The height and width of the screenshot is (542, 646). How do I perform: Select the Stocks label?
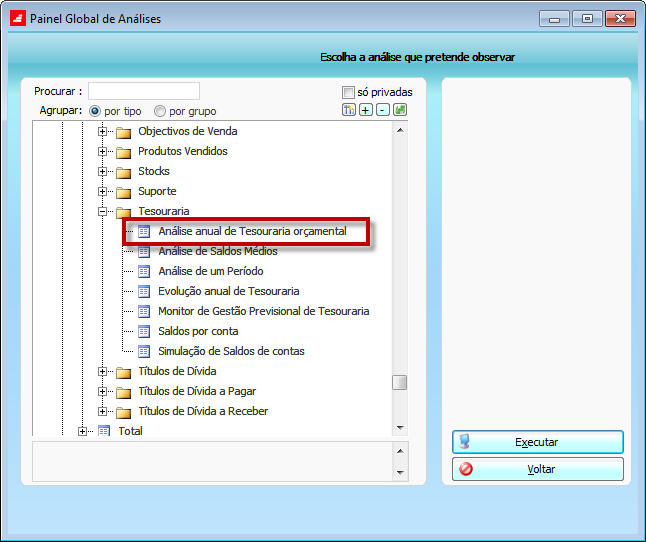[x=154, y=171]
